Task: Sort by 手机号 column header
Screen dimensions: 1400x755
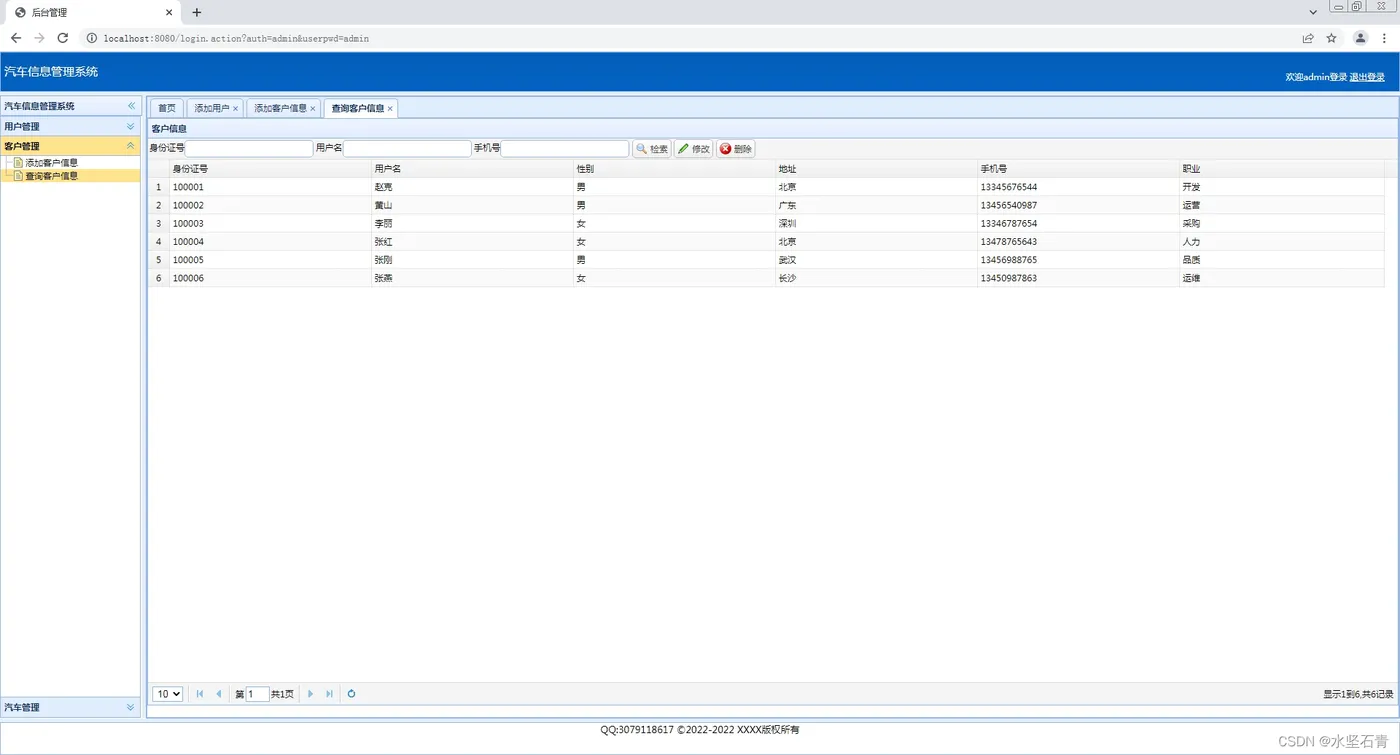Action: coord(1078,169)
